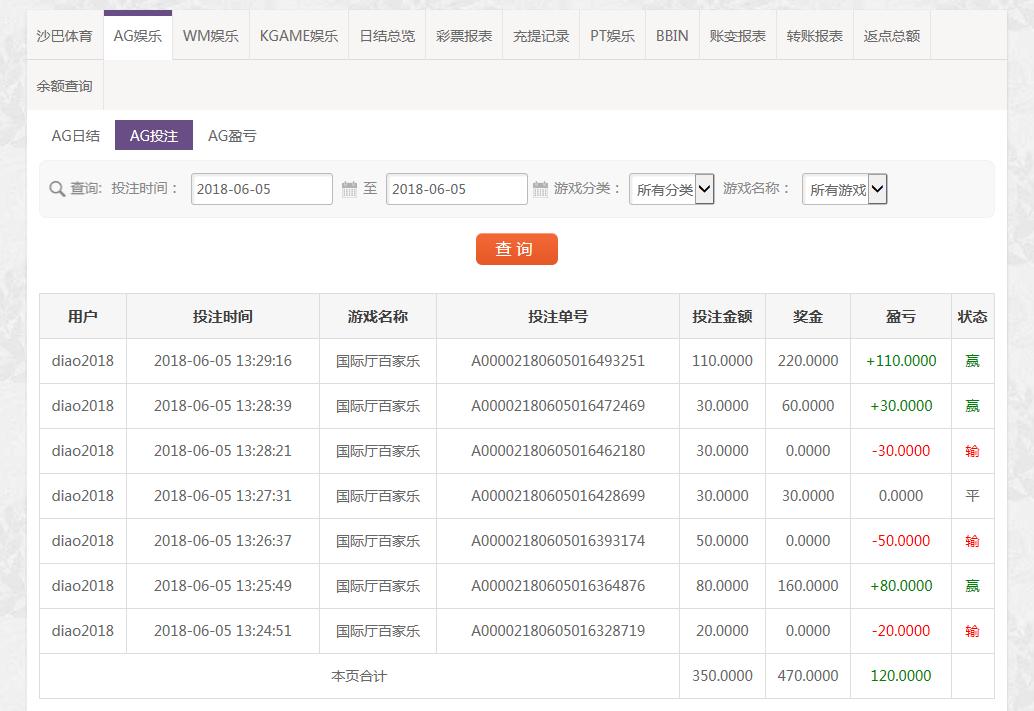Click the end date input field
1034x711 pixels.
[x=456, y=189]
